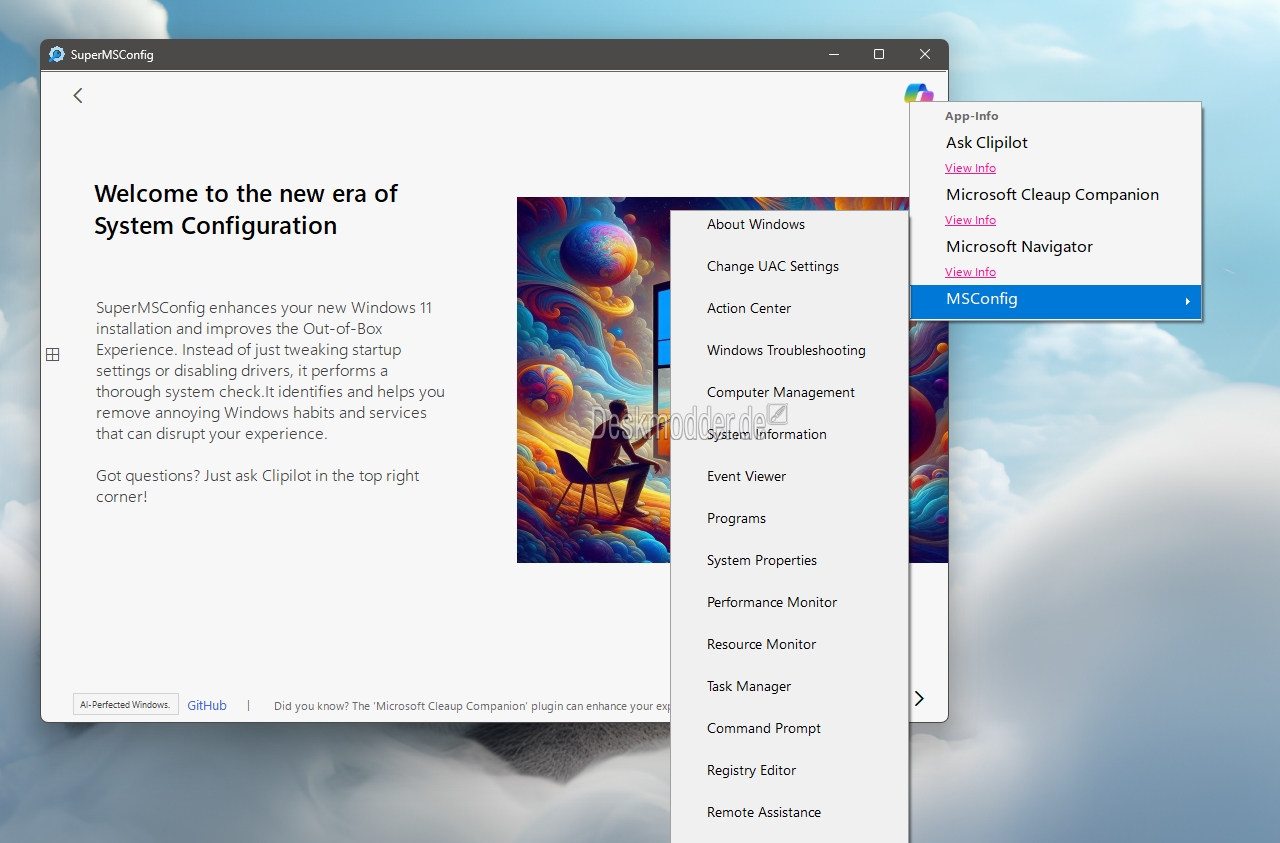The height and width of the screenshot is (843, 1280).
Task: Open View Info link under Ask Clipilot
Action: [x=970, y=168]
